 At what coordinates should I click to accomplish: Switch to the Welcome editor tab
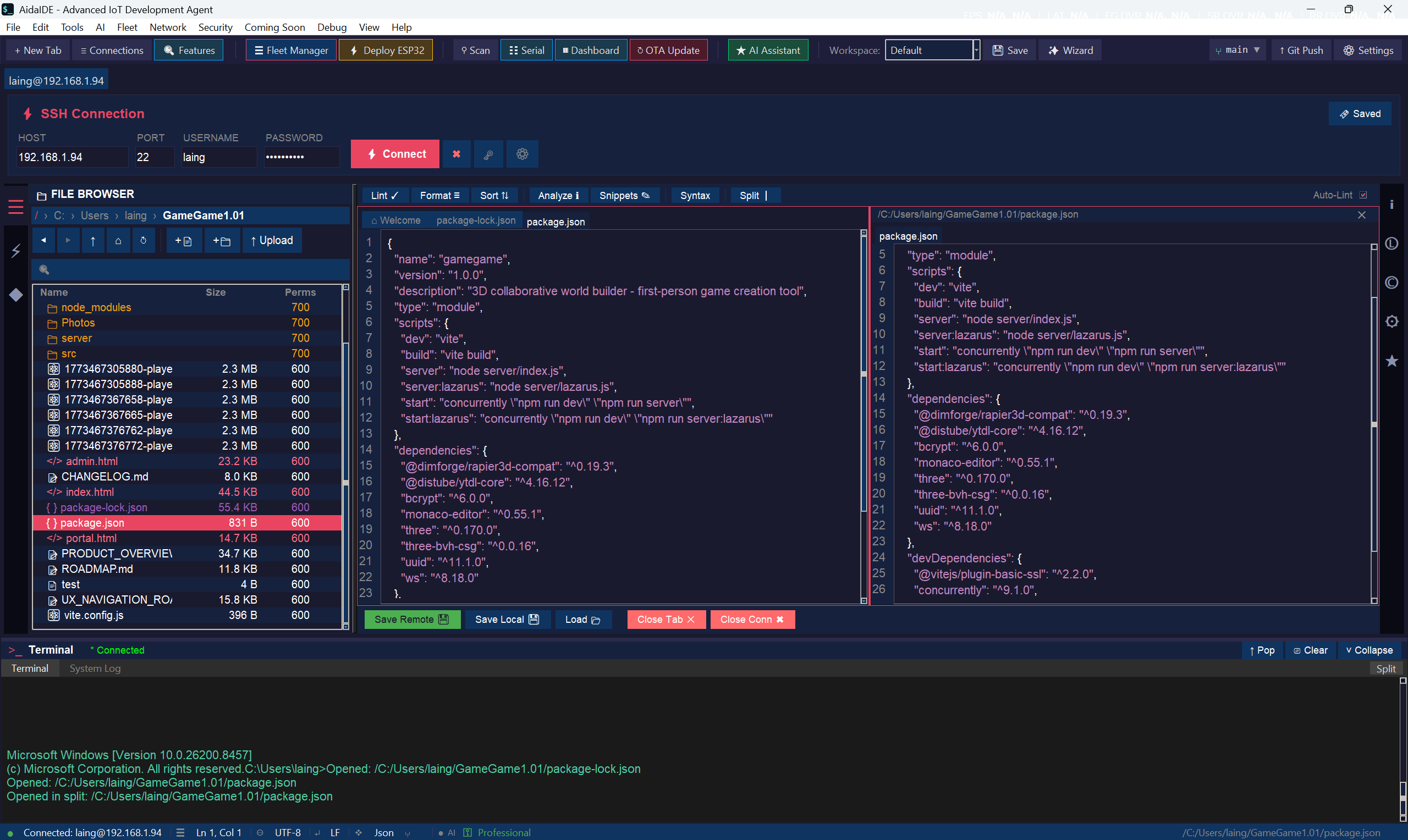pyautogui.click(x=396, y=220)
